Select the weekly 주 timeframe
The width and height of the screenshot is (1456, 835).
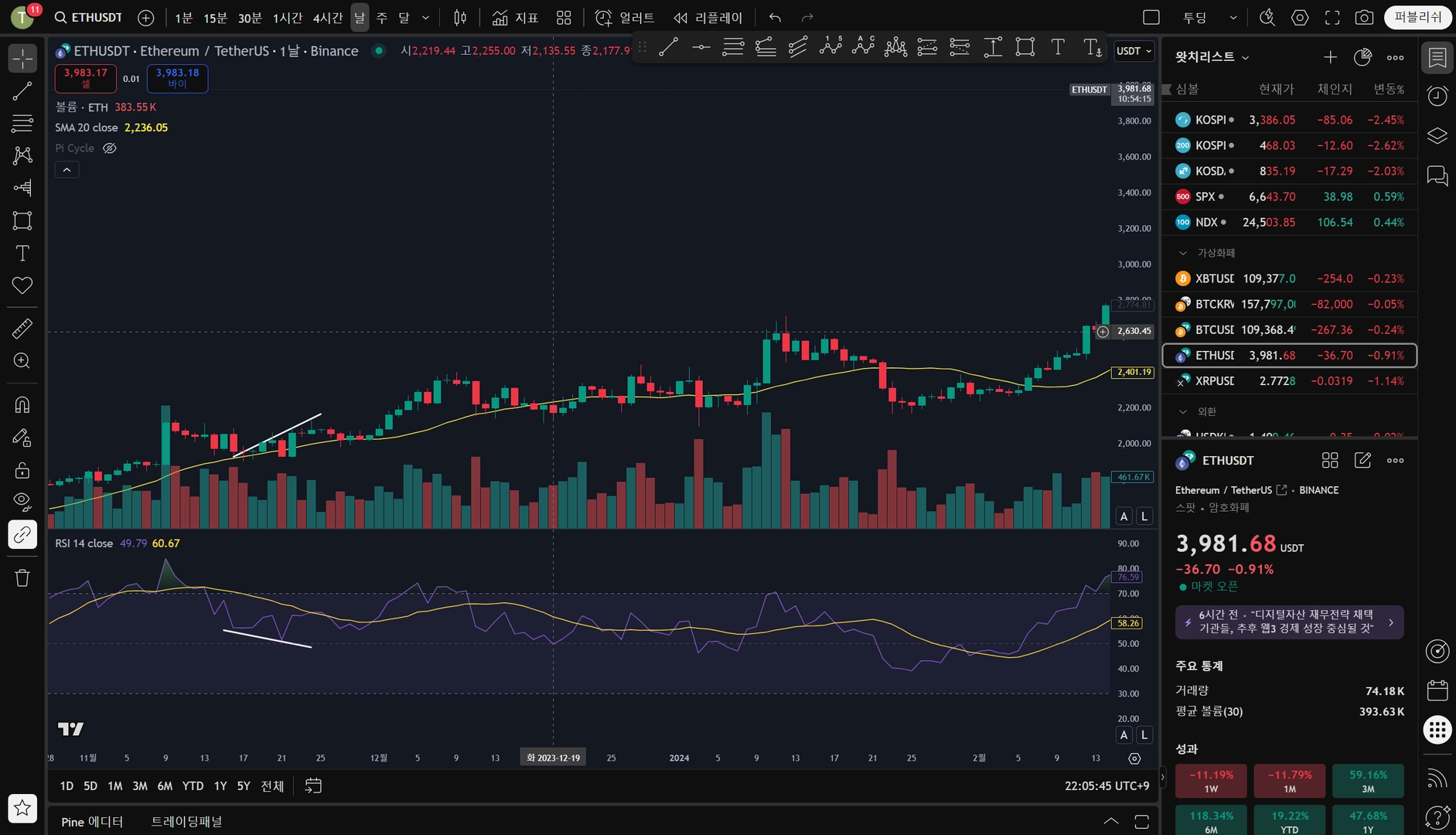click(x=382, y=17)
